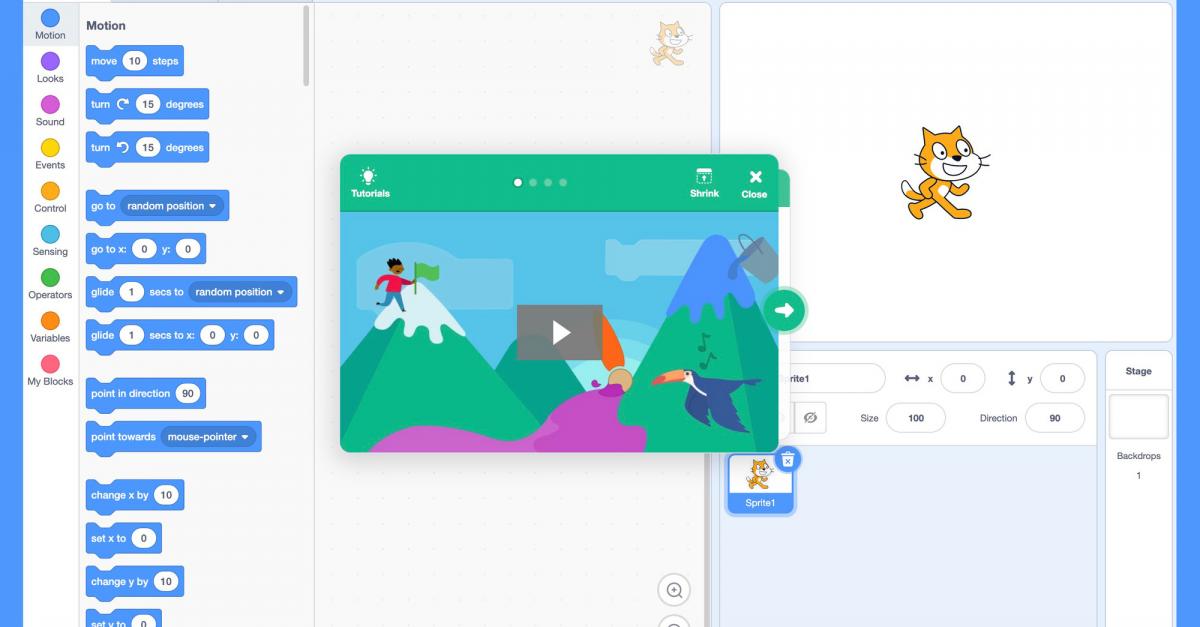Screen dimensions: 1200x627
Task: Close the tutorial card
Action: (755, 183)
